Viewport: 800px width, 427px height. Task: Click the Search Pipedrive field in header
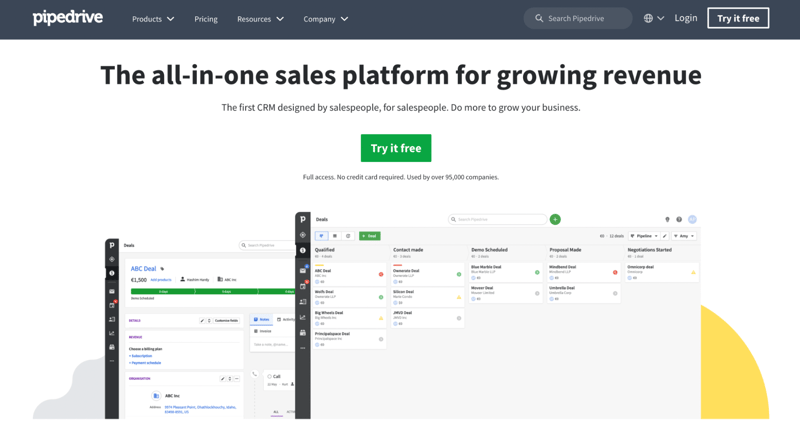point(578,18)
